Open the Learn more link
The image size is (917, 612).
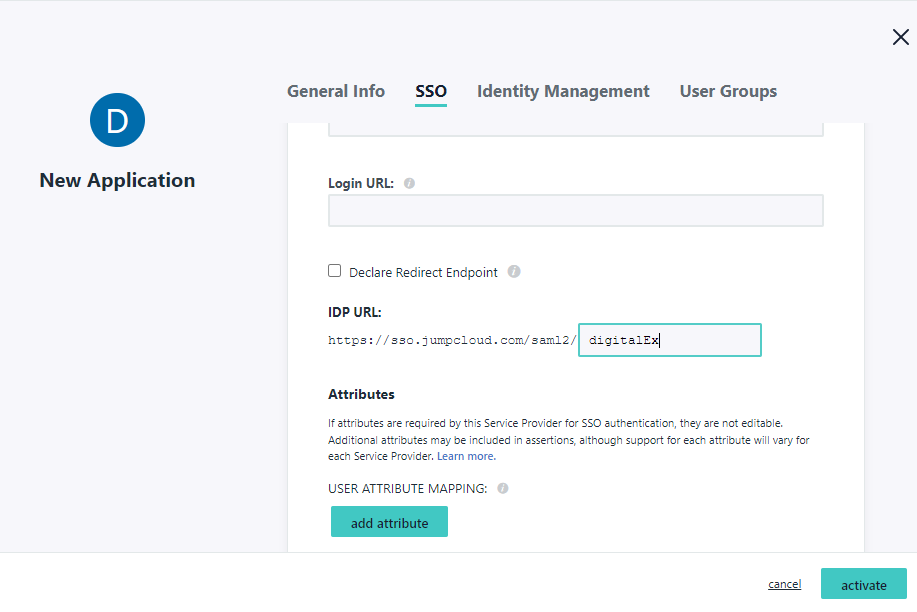click(466, 456)
